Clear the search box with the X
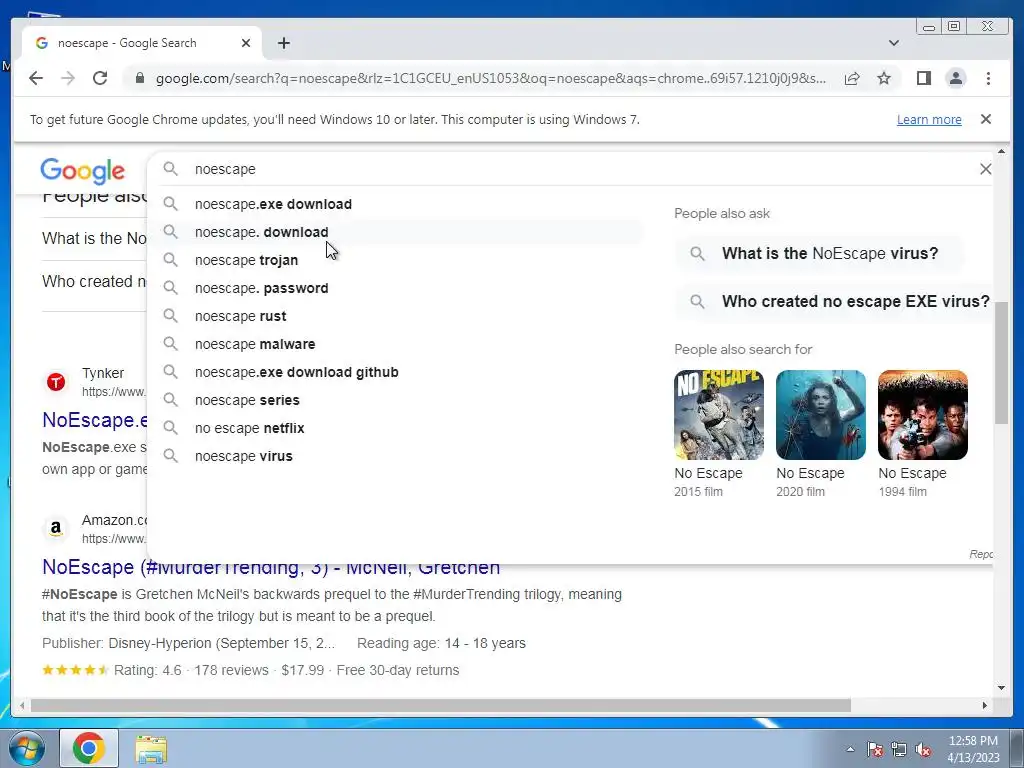The height and width of the screenshot is (768, 1024). pyautogui.click(x=985, y=169)
